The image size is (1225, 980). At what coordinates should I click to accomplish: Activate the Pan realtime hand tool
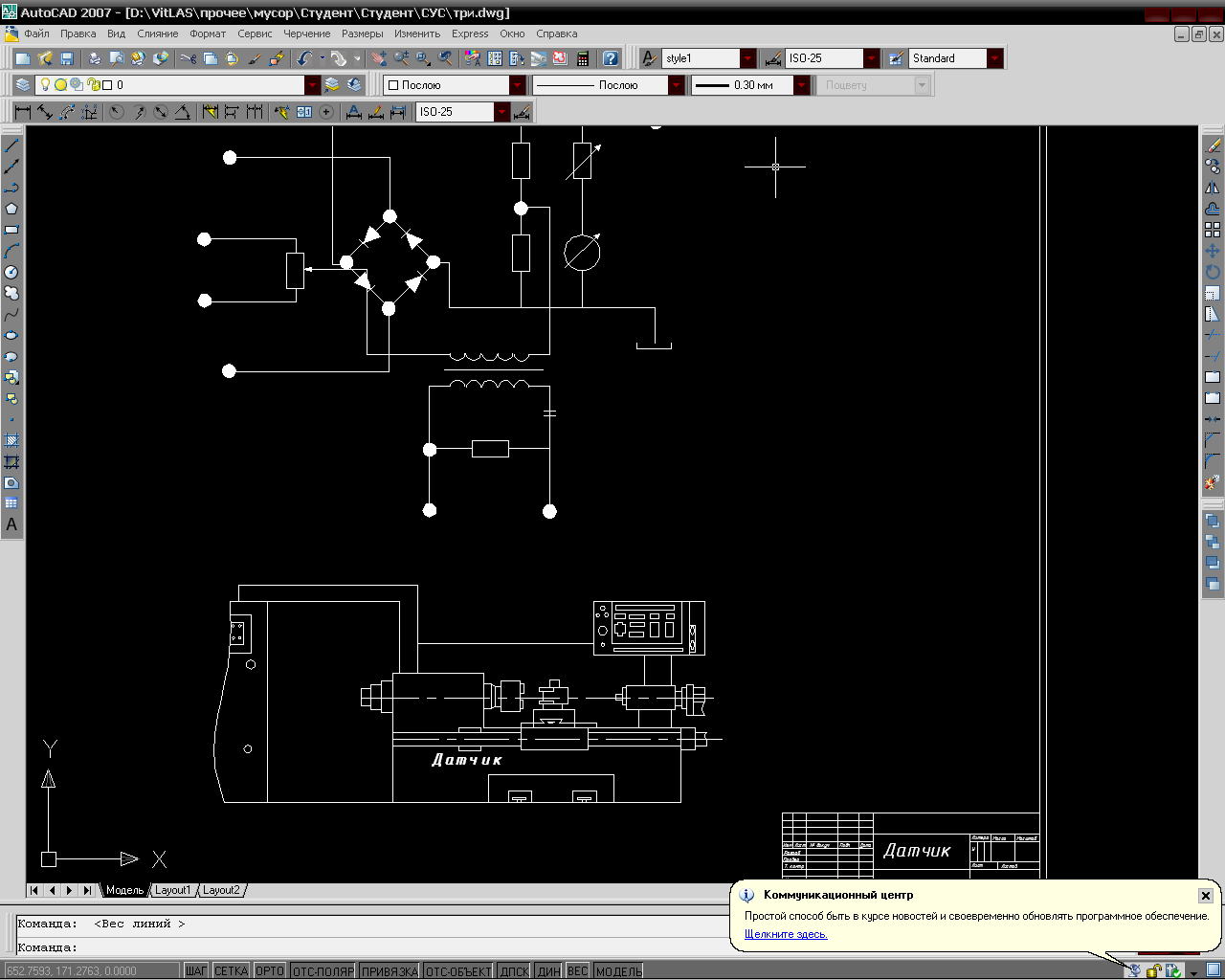379,58
